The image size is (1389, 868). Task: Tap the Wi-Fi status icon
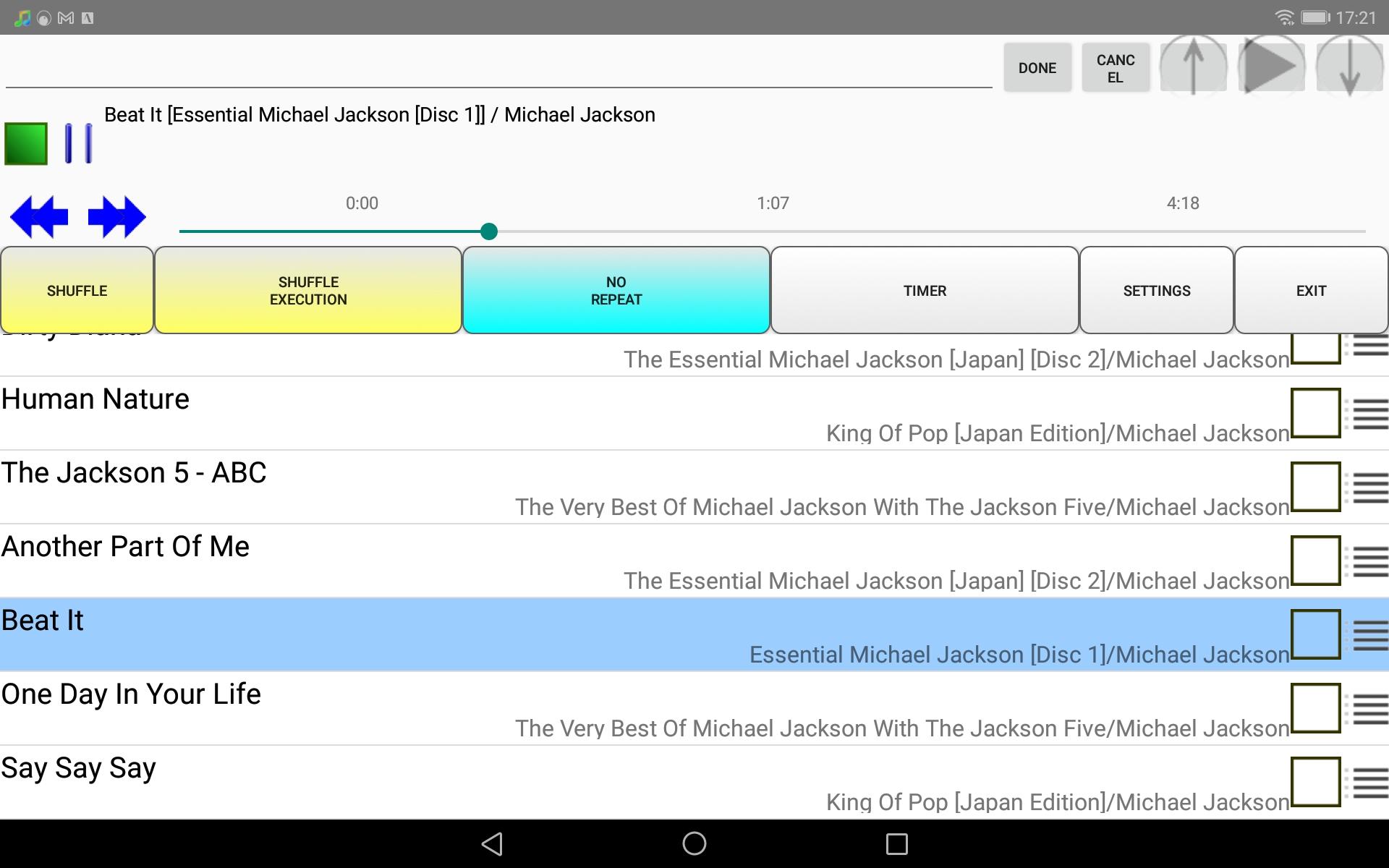click(1284, 17)
